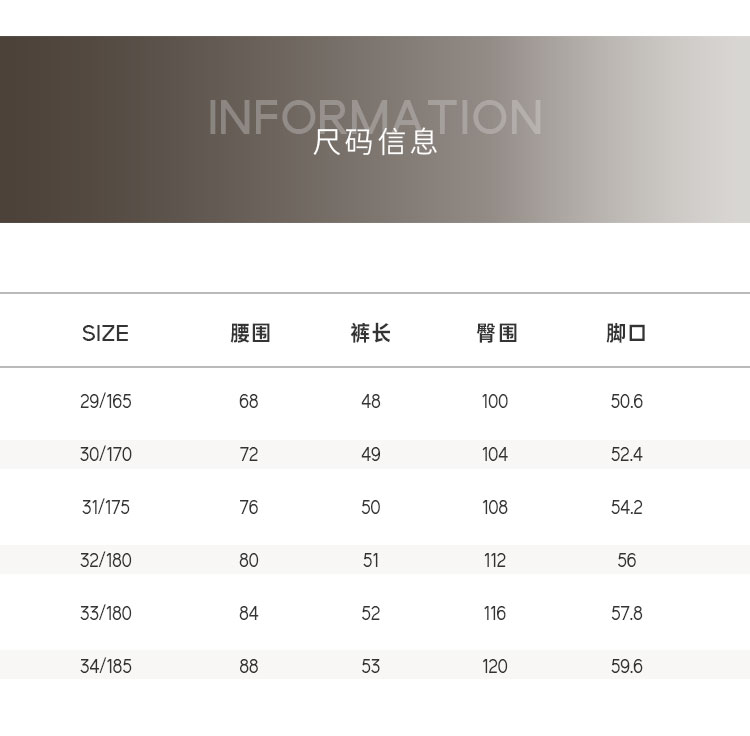Click the 臀围 column header
The height and width of the screenshot is (736, 750).
pyautogui.click(x=496, y=333)
